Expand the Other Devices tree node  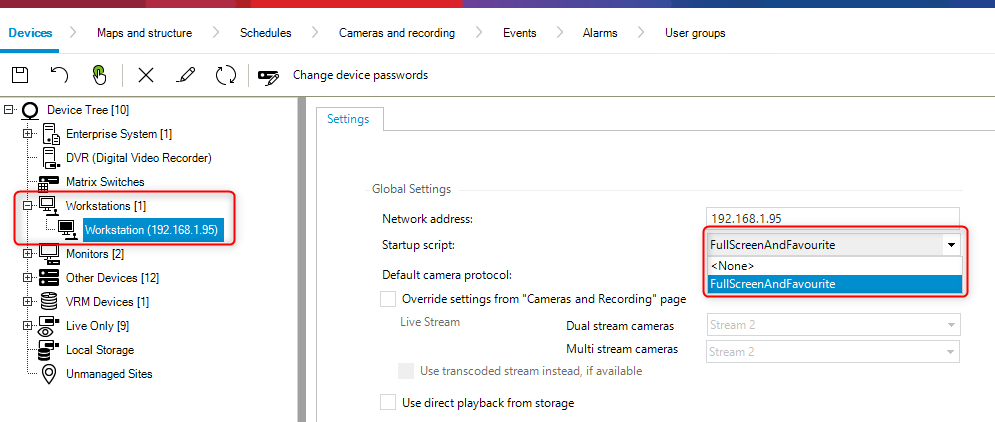(x=27, y=278)
